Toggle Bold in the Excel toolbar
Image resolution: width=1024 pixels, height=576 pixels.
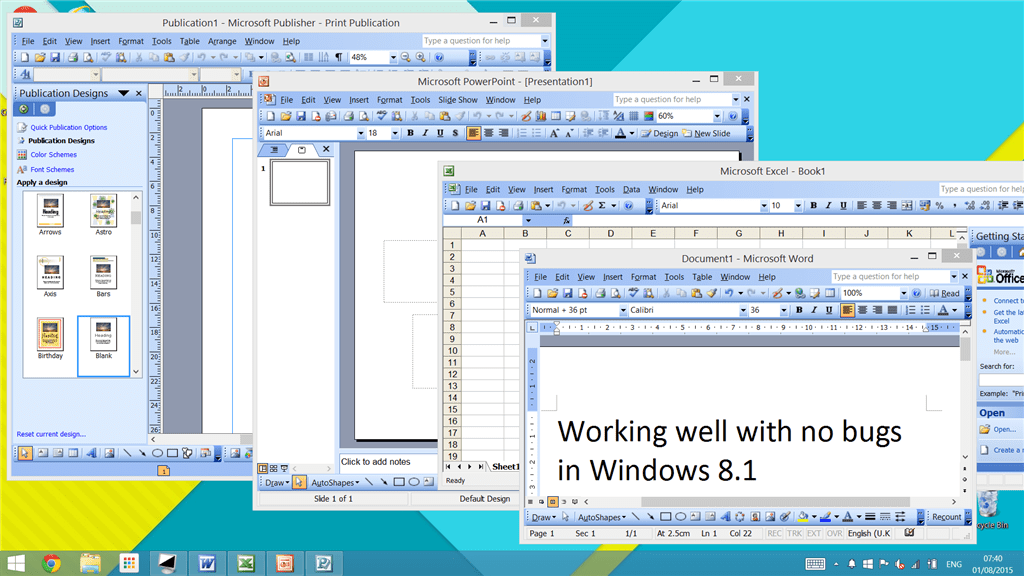click(x=813, y=206)
